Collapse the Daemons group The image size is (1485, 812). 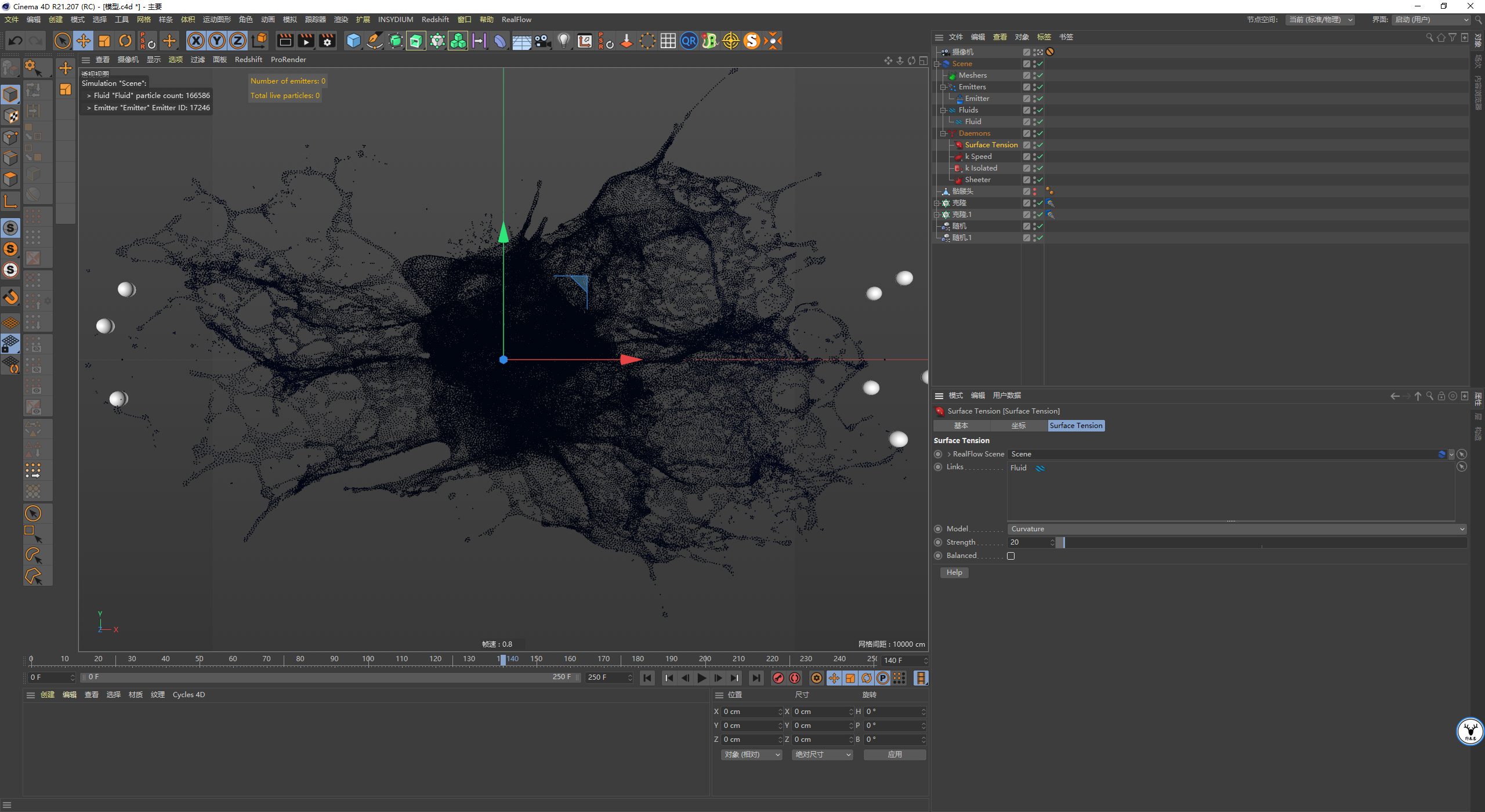pyautogui.click(x=943, y=133)
